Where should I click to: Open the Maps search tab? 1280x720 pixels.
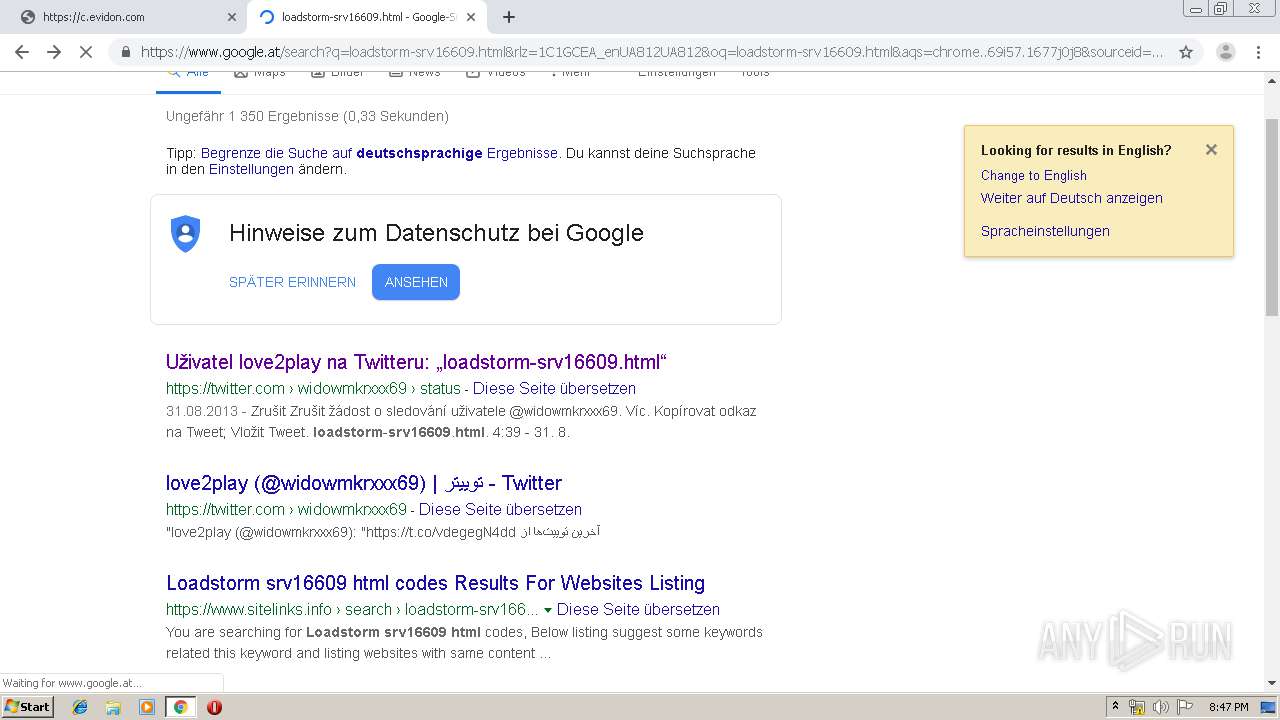coord(260,73)
